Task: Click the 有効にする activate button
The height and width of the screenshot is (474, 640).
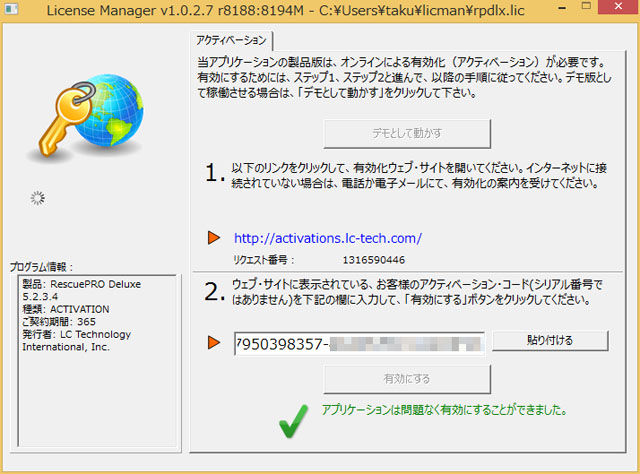Action: click(x=407, y=379)
